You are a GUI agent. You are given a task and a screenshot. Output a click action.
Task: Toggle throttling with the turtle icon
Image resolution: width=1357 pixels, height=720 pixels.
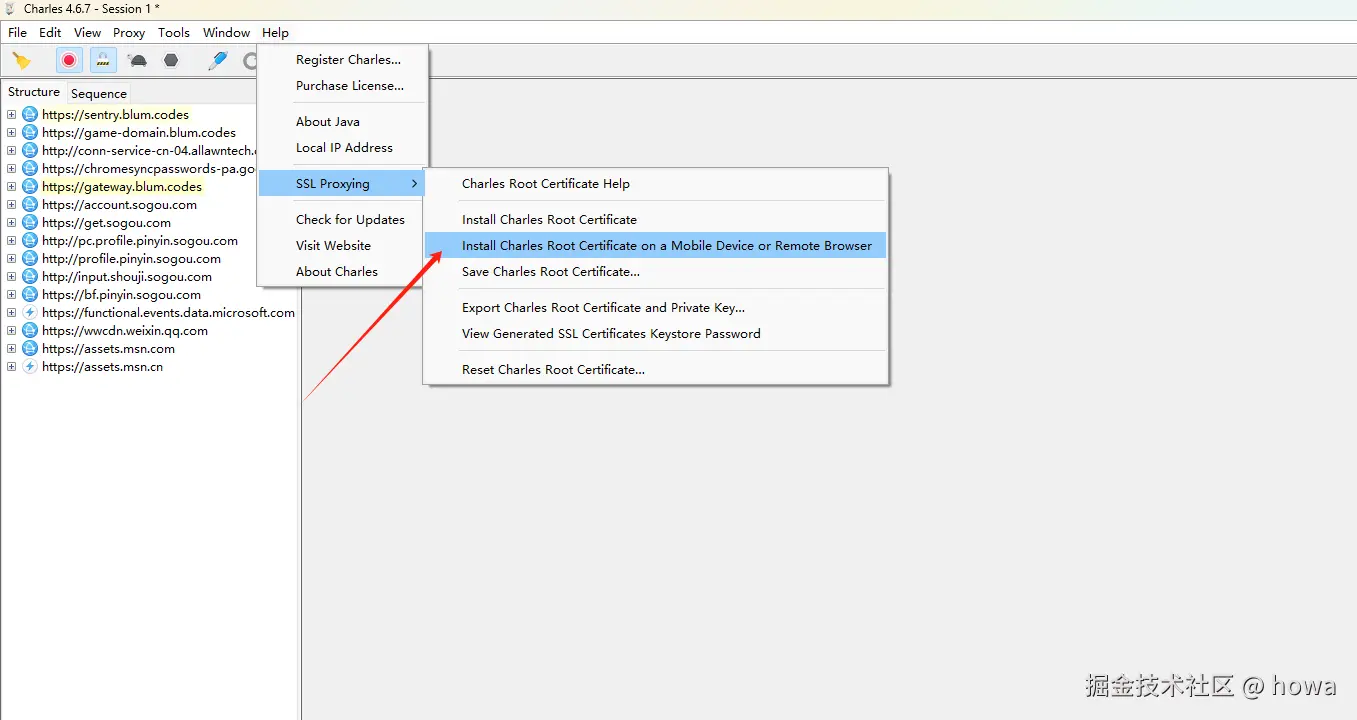138,60
